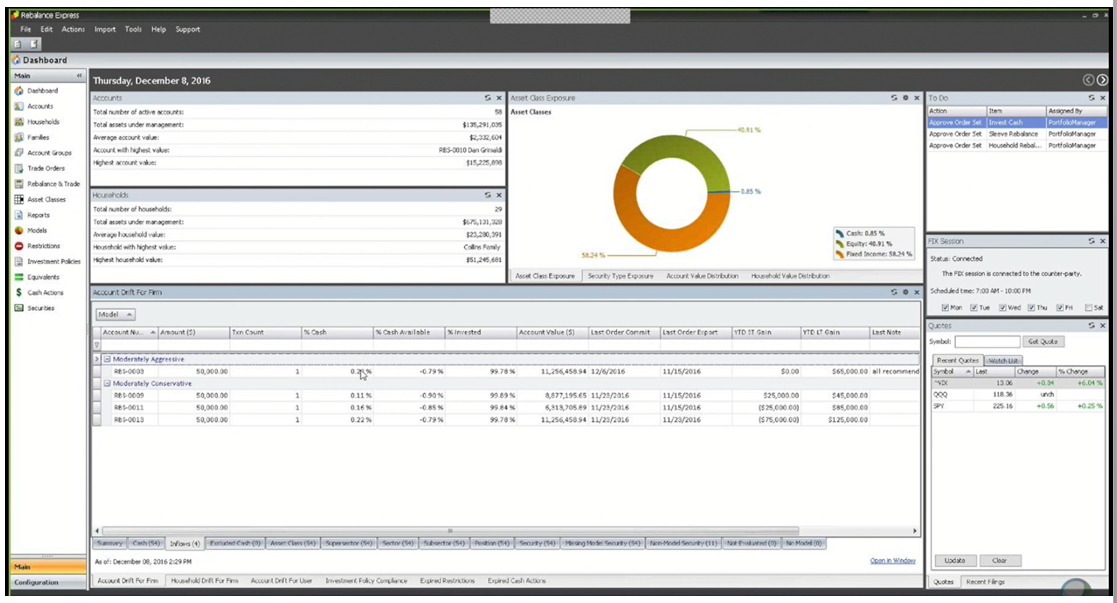This screenshot has width=1117, height=603.
Task: Open the Model grouping dropdown
Action: [115, 314]
